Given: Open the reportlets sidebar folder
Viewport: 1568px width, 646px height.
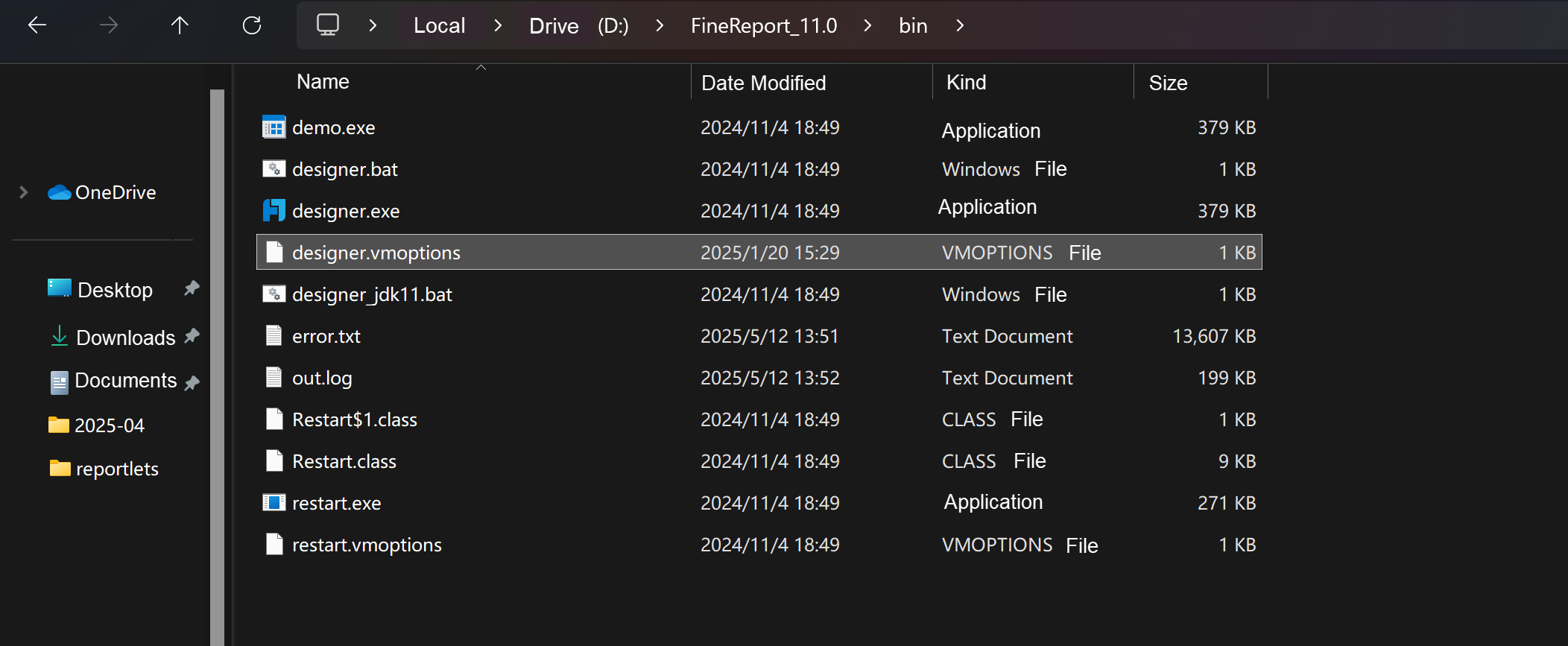Looking at the screenshot, I should click(117, 469).
